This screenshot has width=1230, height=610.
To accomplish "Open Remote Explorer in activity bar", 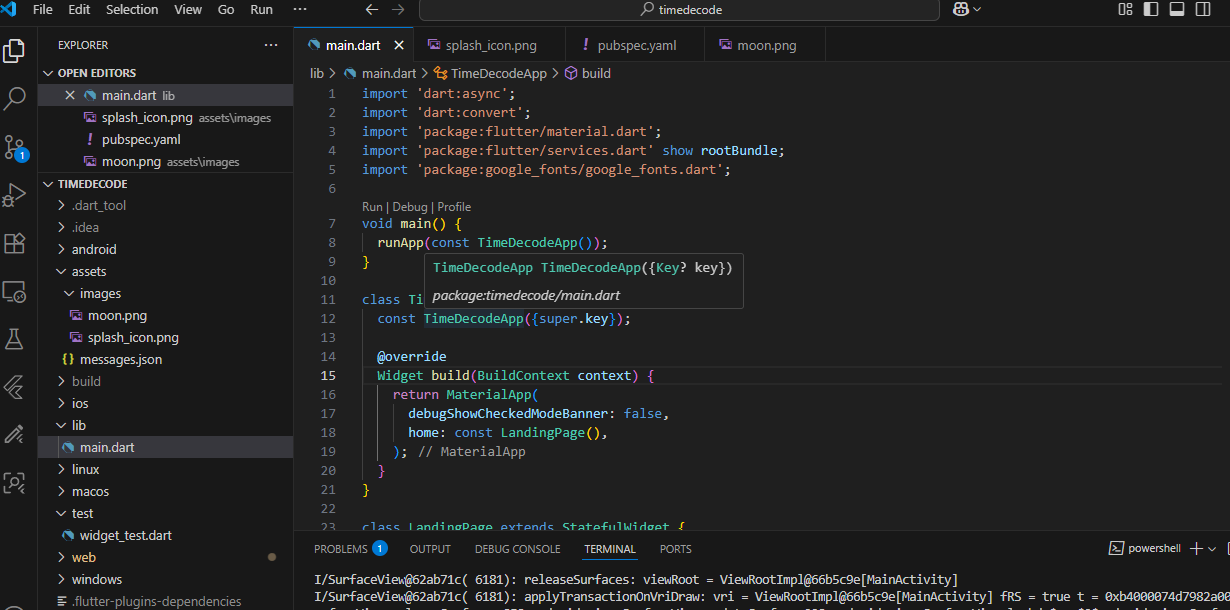I will 15,291.
